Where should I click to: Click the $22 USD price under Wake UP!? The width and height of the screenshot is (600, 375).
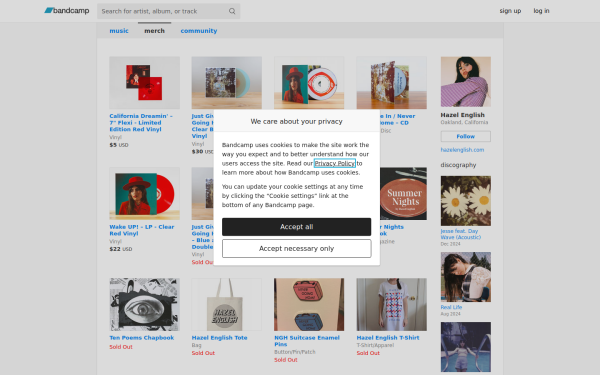pyautogui.click(x=121, y=249)
